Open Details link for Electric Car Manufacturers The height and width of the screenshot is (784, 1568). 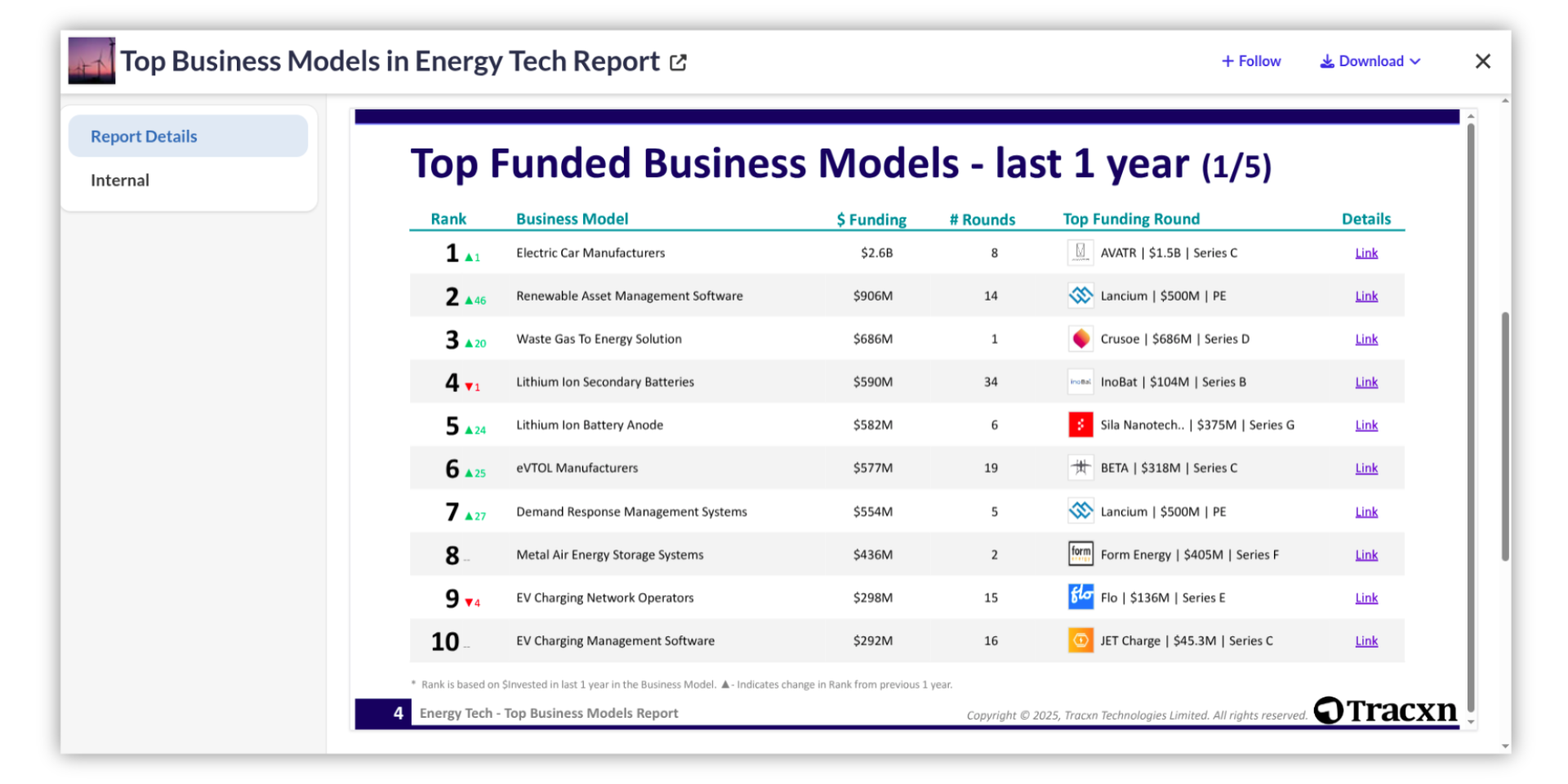[1365, 253]
